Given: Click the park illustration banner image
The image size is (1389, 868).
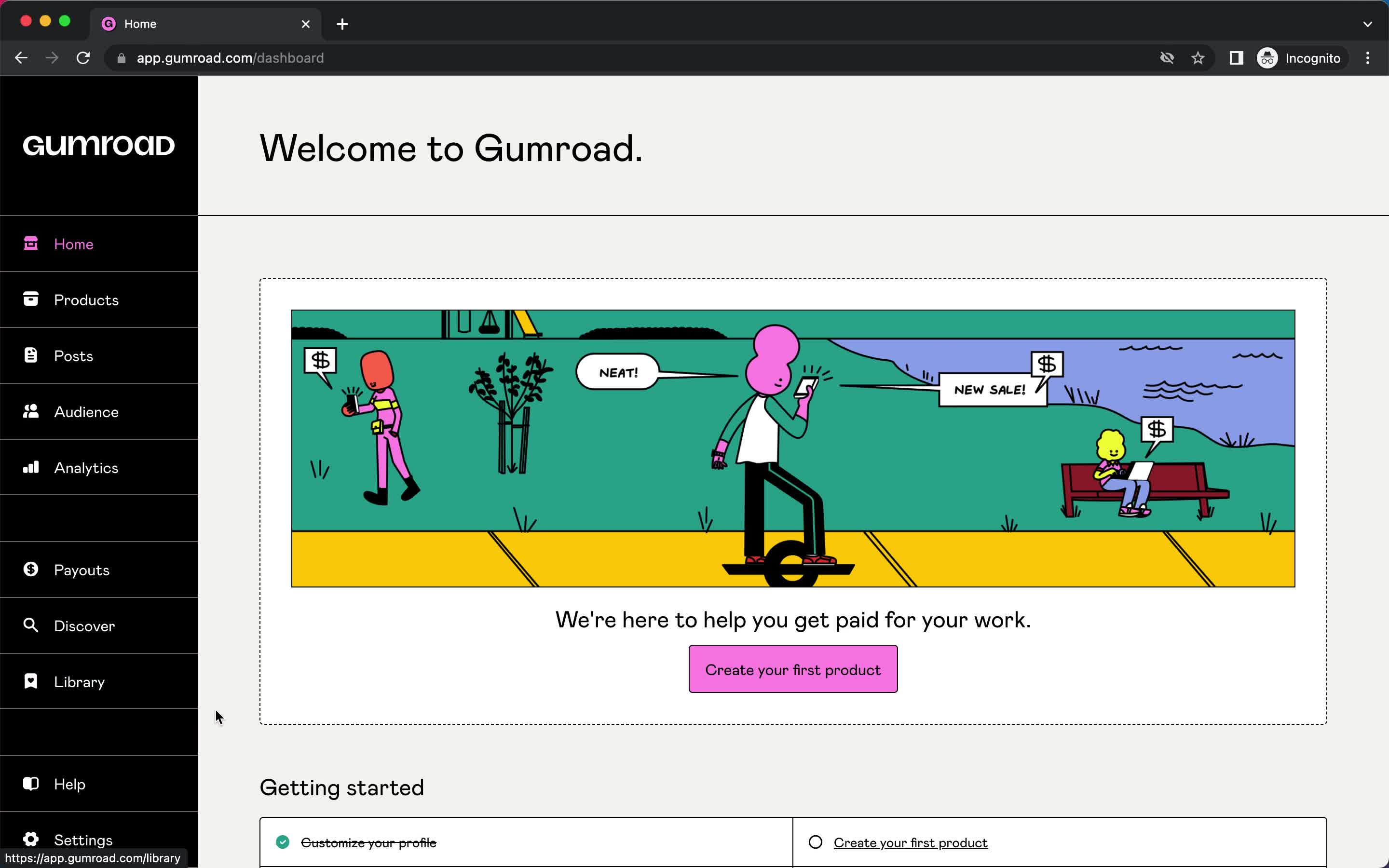Looking at the screenshot, I should [793, 448].
